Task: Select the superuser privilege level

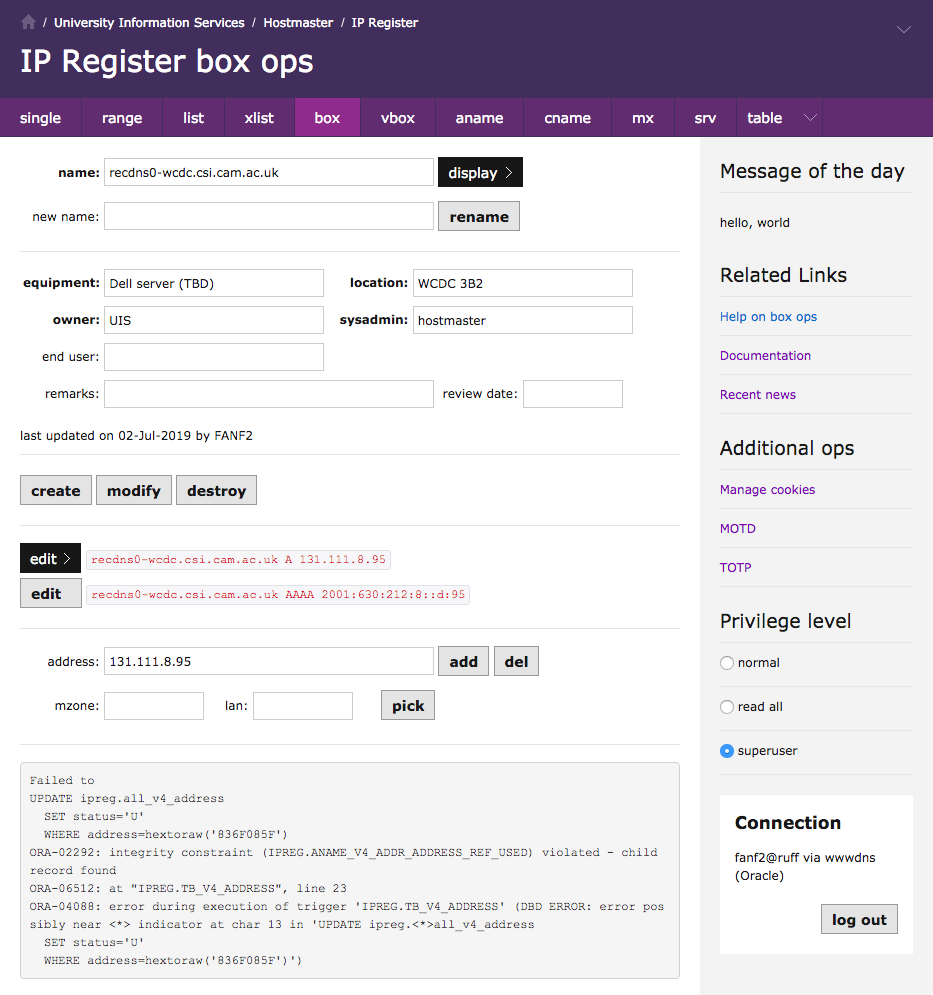Action: click(x=727, y=751)
